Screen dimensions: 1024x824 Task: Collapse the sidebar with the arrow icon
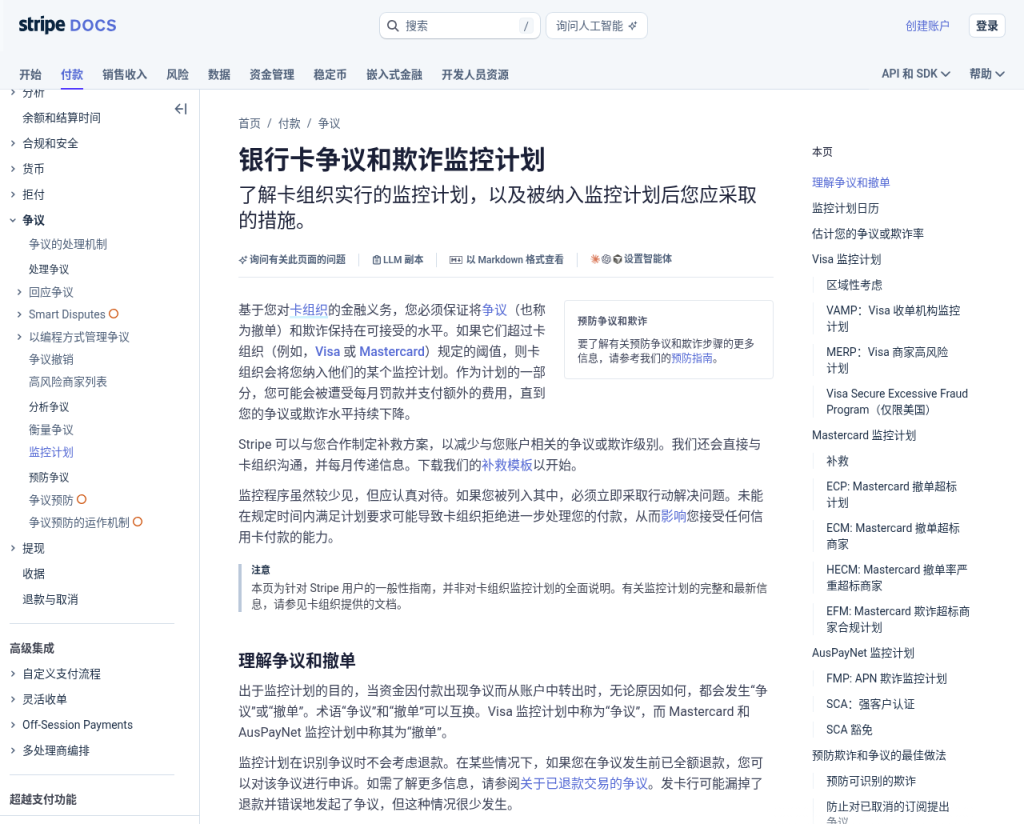click(181, 109)
